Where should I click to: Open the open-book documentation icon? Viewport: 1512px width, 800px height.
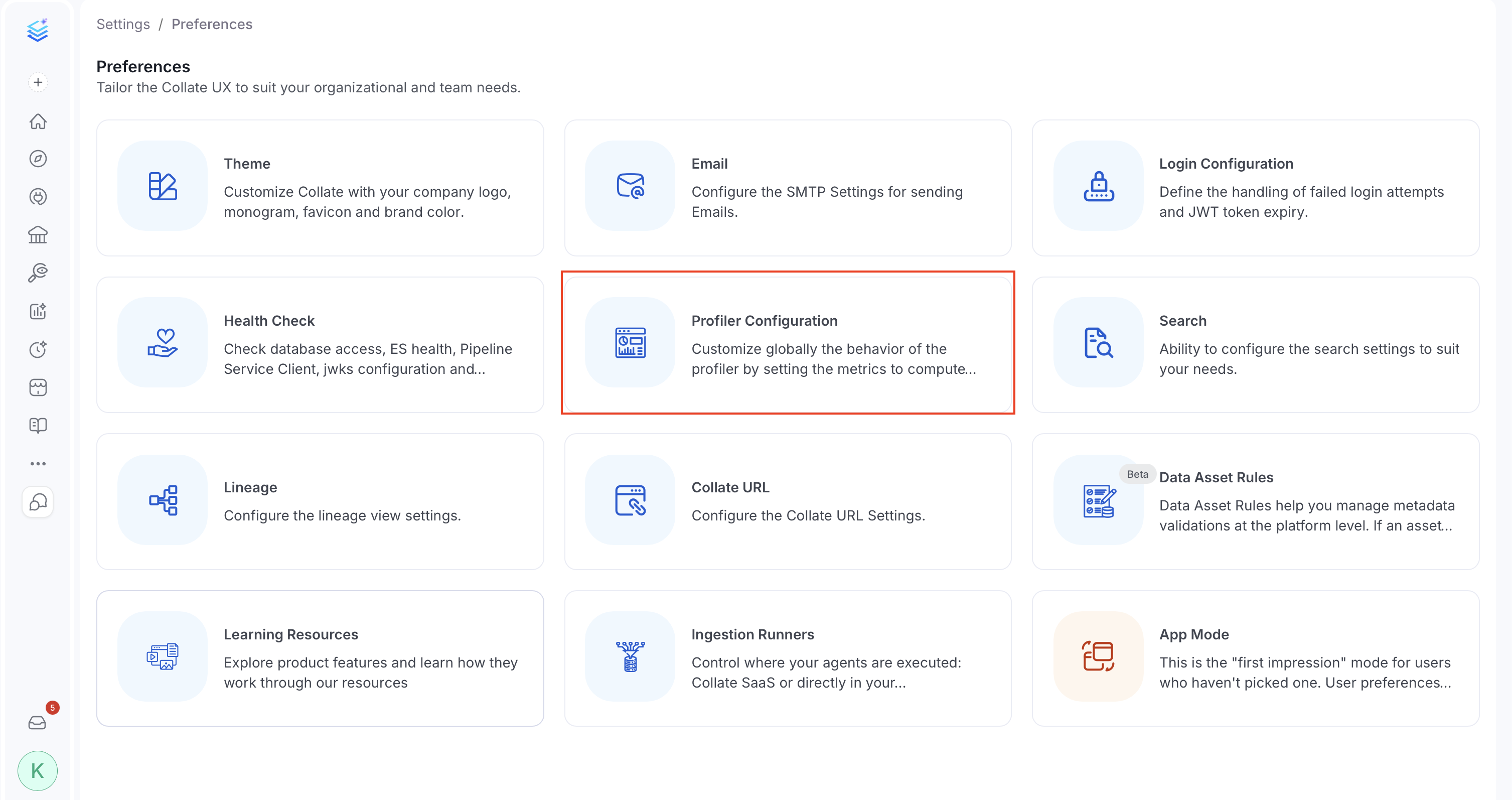[38, 425]
